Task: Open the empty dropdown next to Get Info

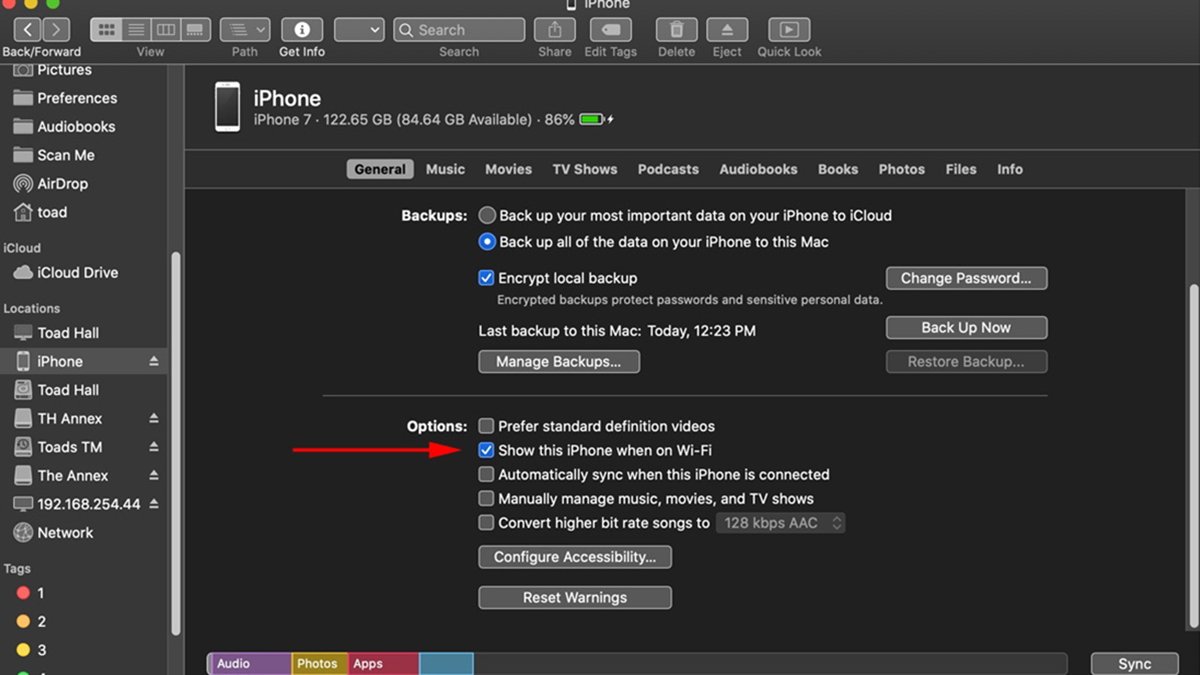Action: click(x=359, y=29)
